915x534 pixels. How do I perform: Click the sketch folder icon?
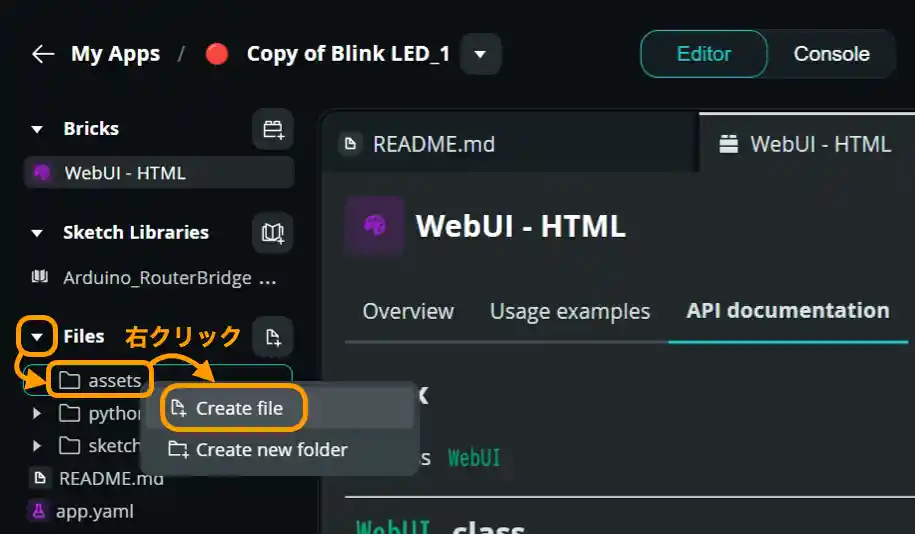click(x=69, y=446)
